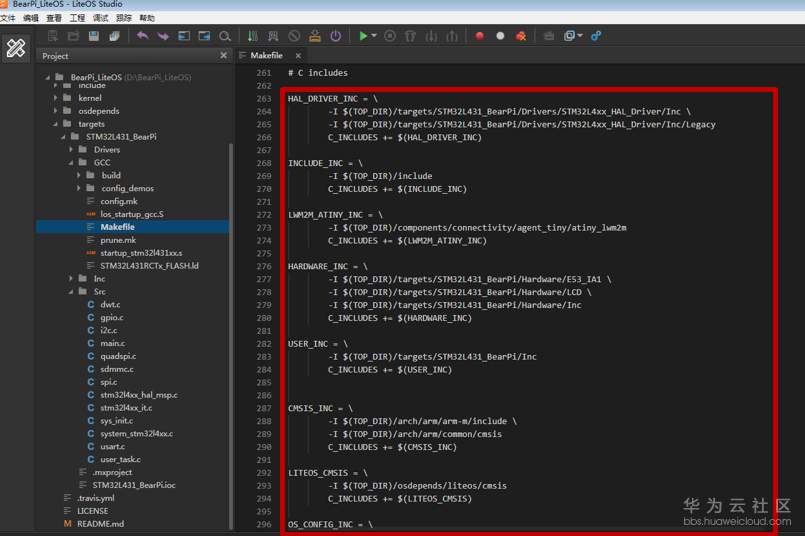Click line number 287 in gutter
The width and height of the screenshot is (805, 536).
click(264, 408)
